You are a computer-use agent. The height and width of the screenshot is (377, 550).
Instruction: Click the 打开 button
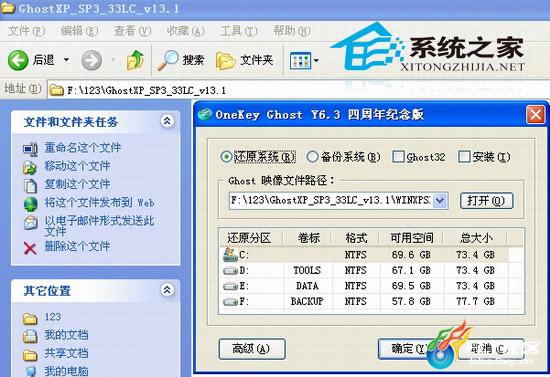point(486,201)
